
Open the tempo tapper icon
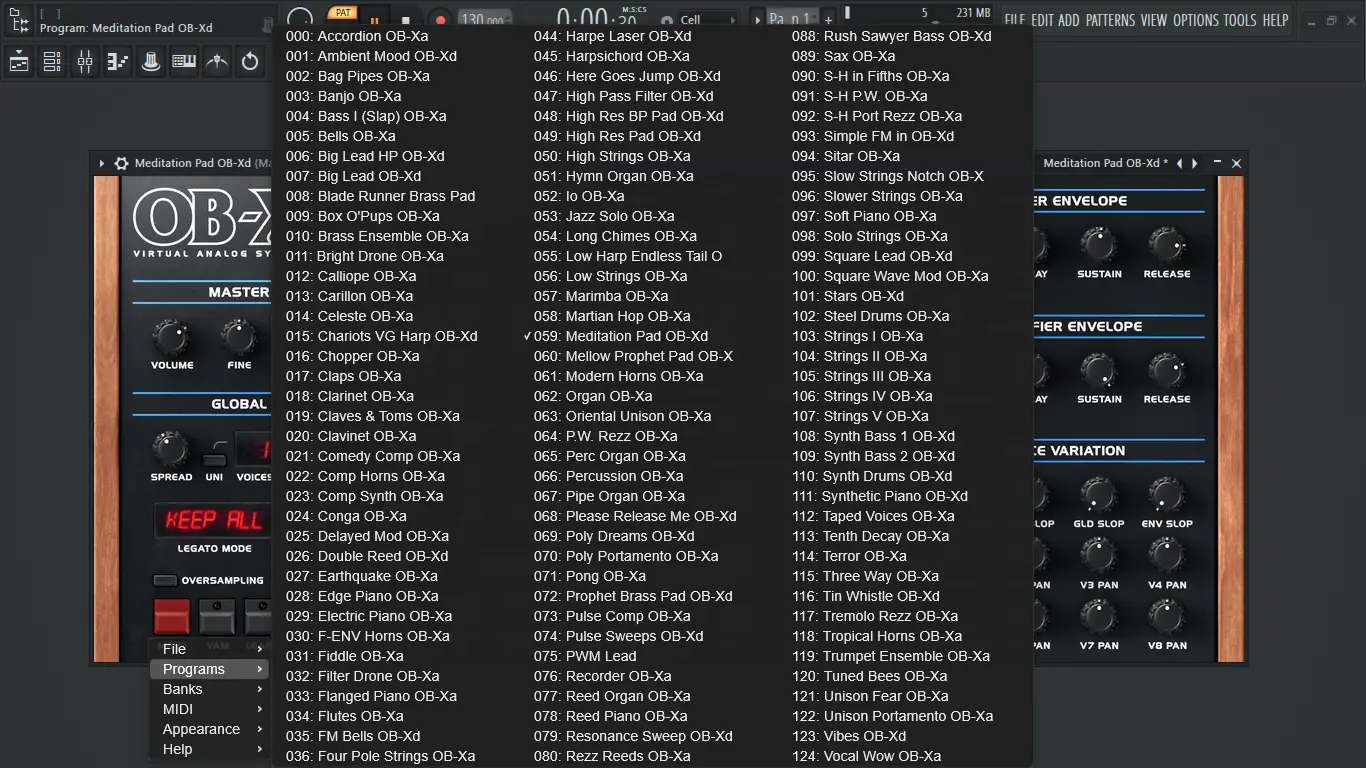tap(217, 62)
